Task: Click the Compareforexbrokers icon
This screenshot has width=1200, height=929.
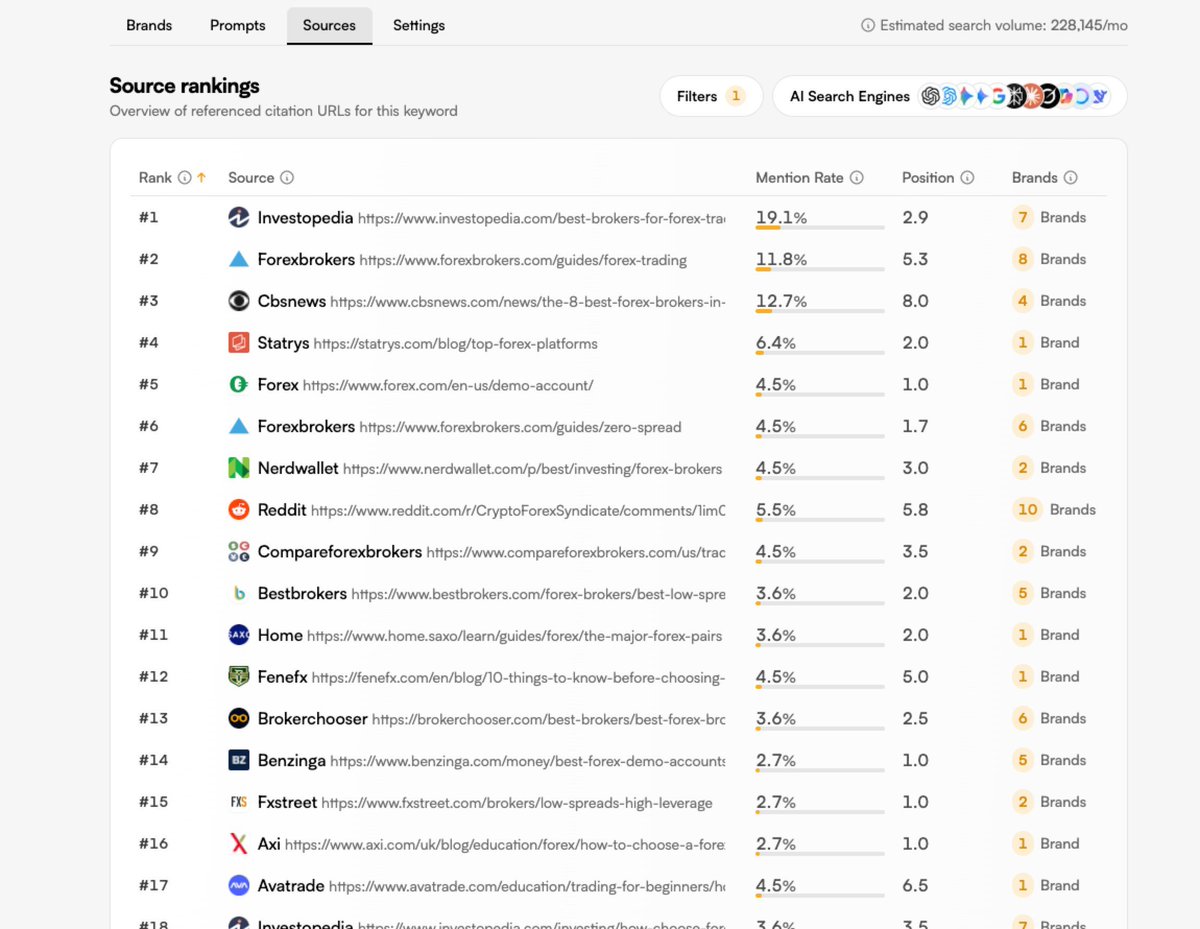Action: (x=238, y=551)
